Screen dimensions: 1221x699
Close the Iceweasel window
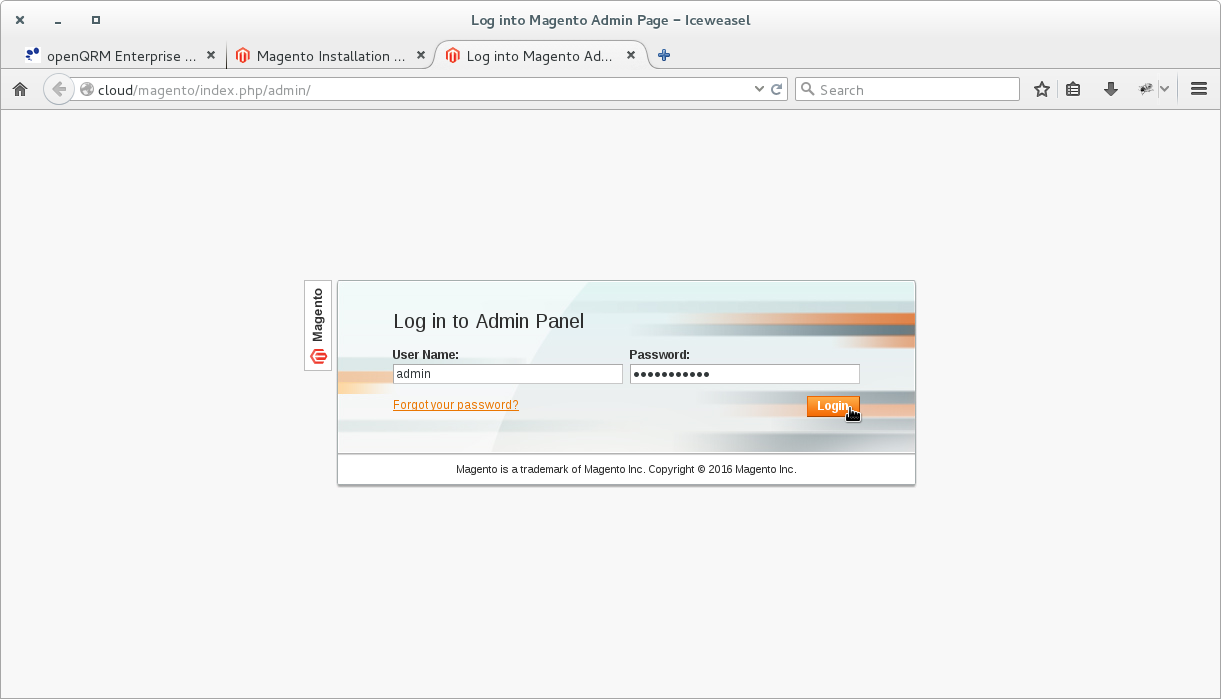click(20, 20)
